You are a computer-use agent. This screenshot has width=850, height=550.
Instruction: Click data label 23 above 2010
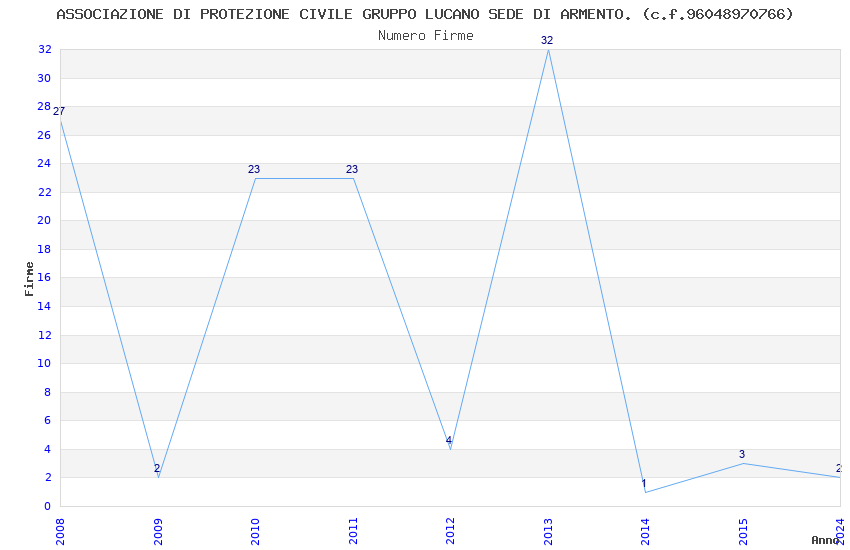pos(254,169)
